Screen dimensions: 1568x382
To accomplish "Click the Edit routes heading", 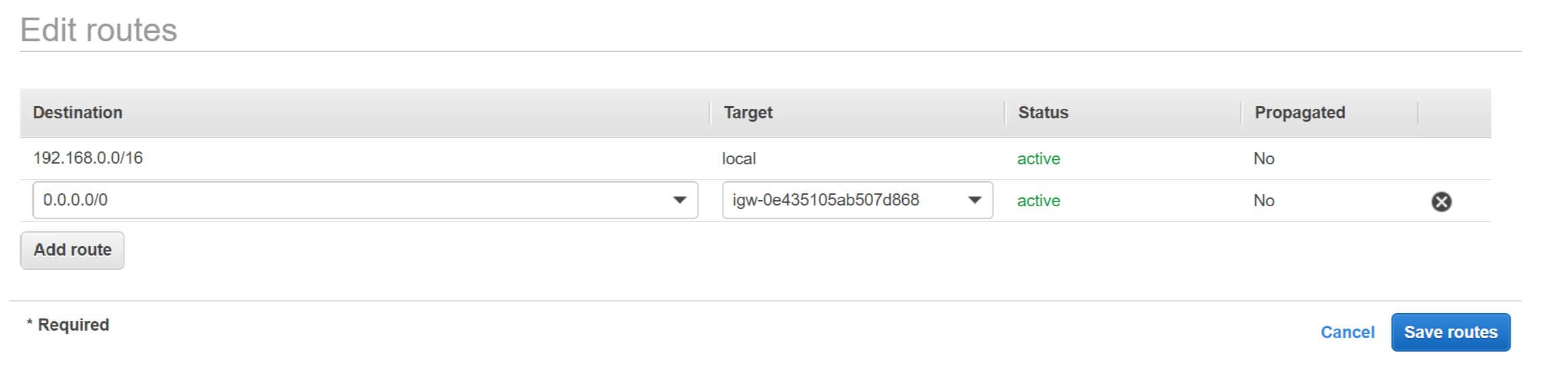I will [99, 30].
